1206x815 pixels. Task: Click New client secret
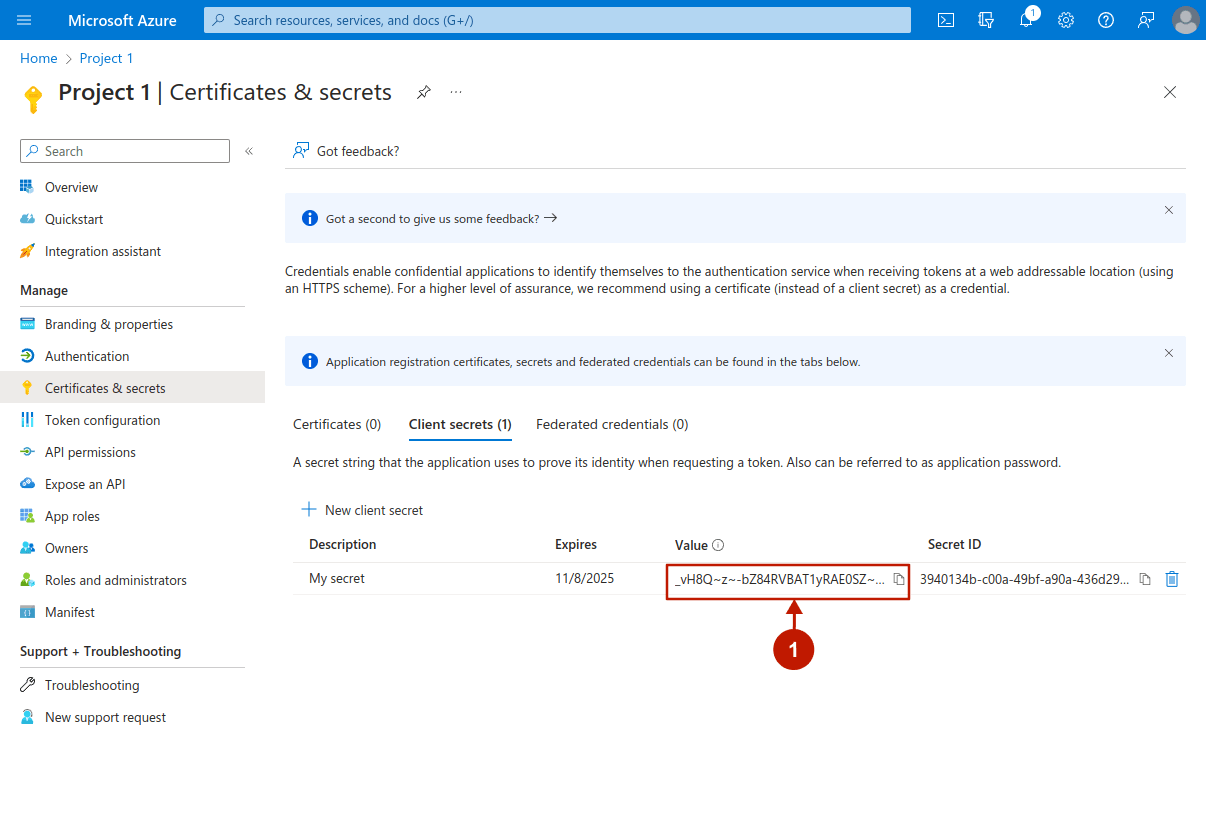362,510
